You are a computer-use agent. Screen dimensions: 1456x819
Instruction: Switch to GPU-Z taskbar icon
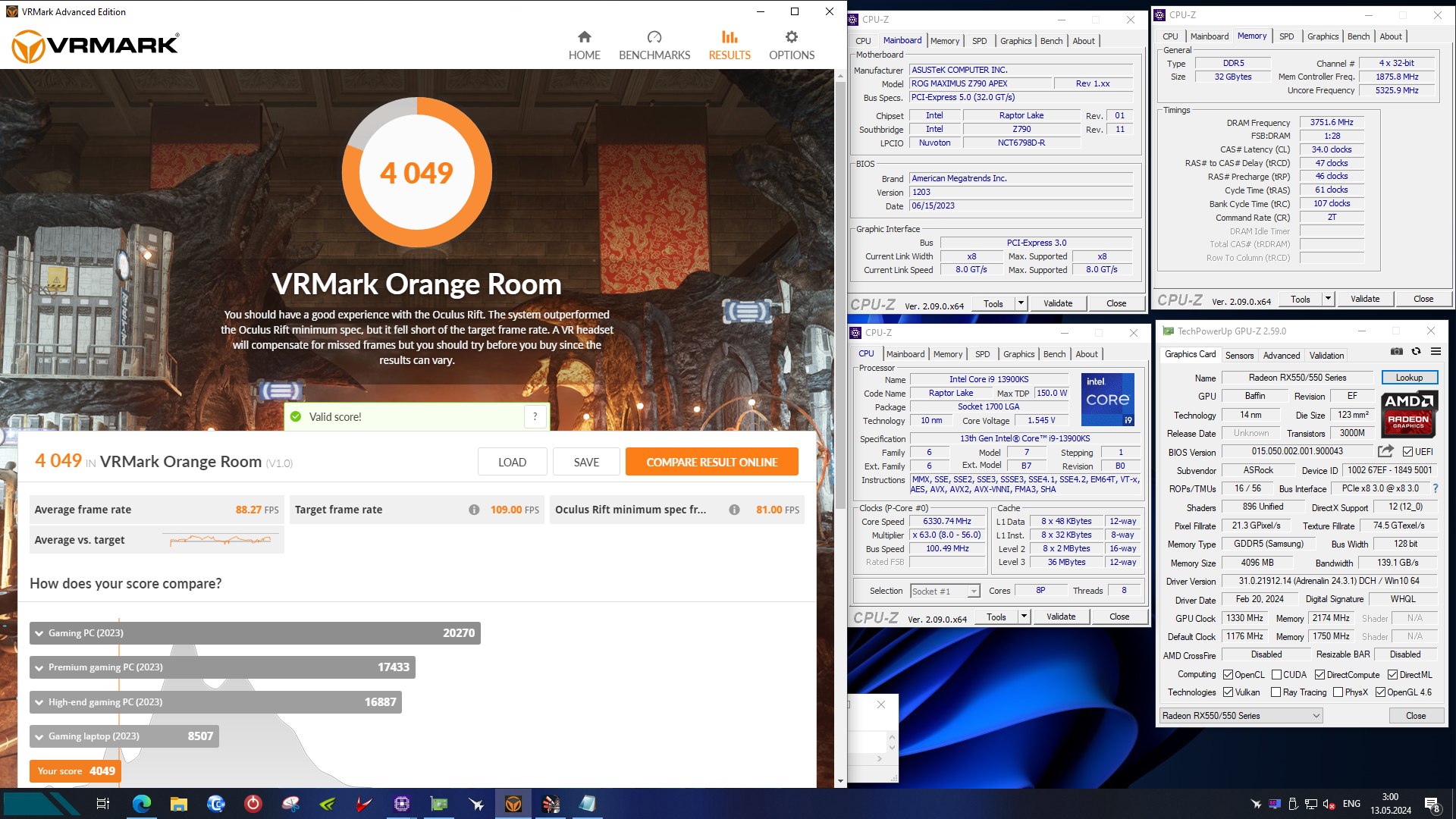[439, 804]
